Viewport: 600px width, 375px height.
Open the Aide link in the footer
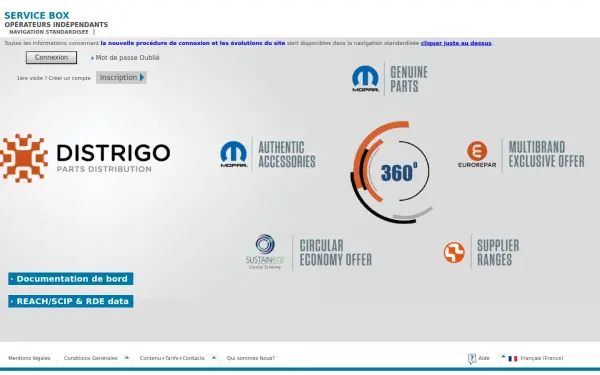click(484, 358)
